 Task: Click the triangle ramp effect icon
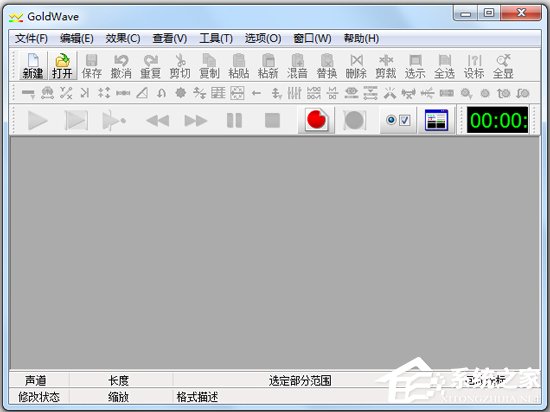142,93
